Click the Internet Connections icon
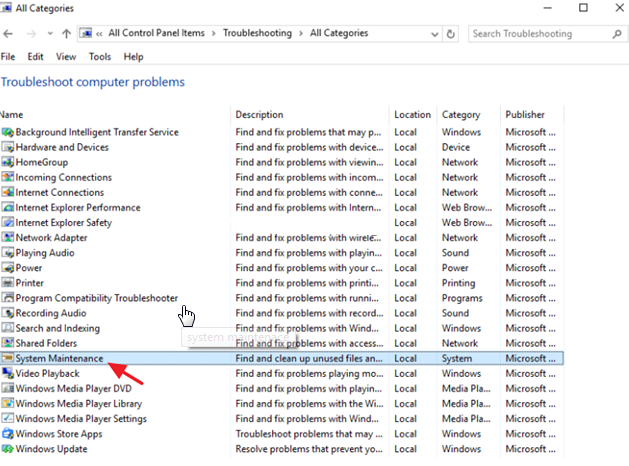 pyautogui.click(x=8, y=192)
